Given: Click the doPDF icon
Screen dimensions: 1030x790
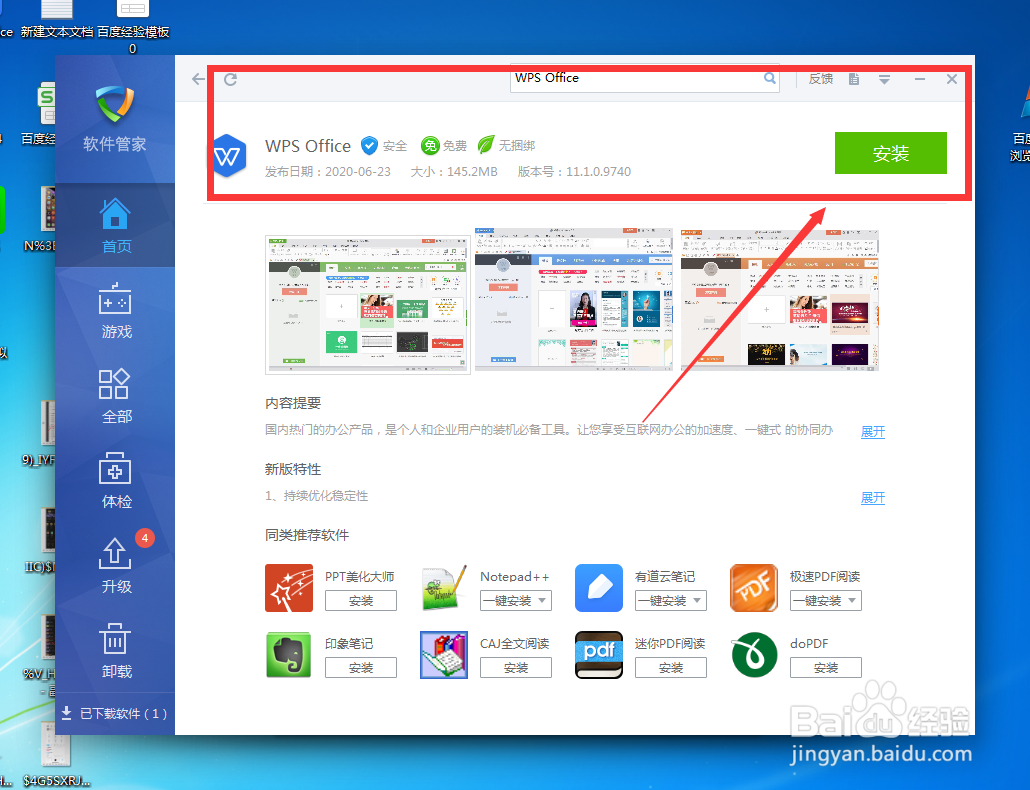Looking at the screenshot, I should pos(754,655).
